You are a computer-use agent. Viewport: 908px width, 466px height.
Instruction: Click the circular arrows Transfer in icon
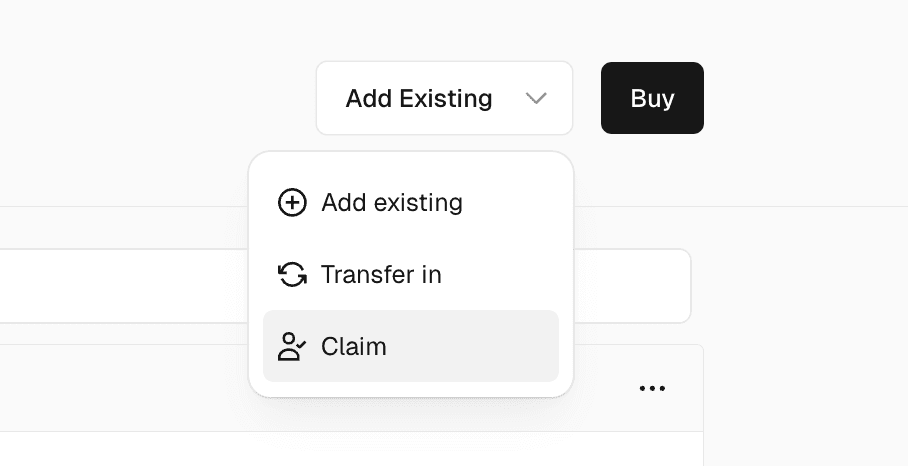tap(292, 275)
